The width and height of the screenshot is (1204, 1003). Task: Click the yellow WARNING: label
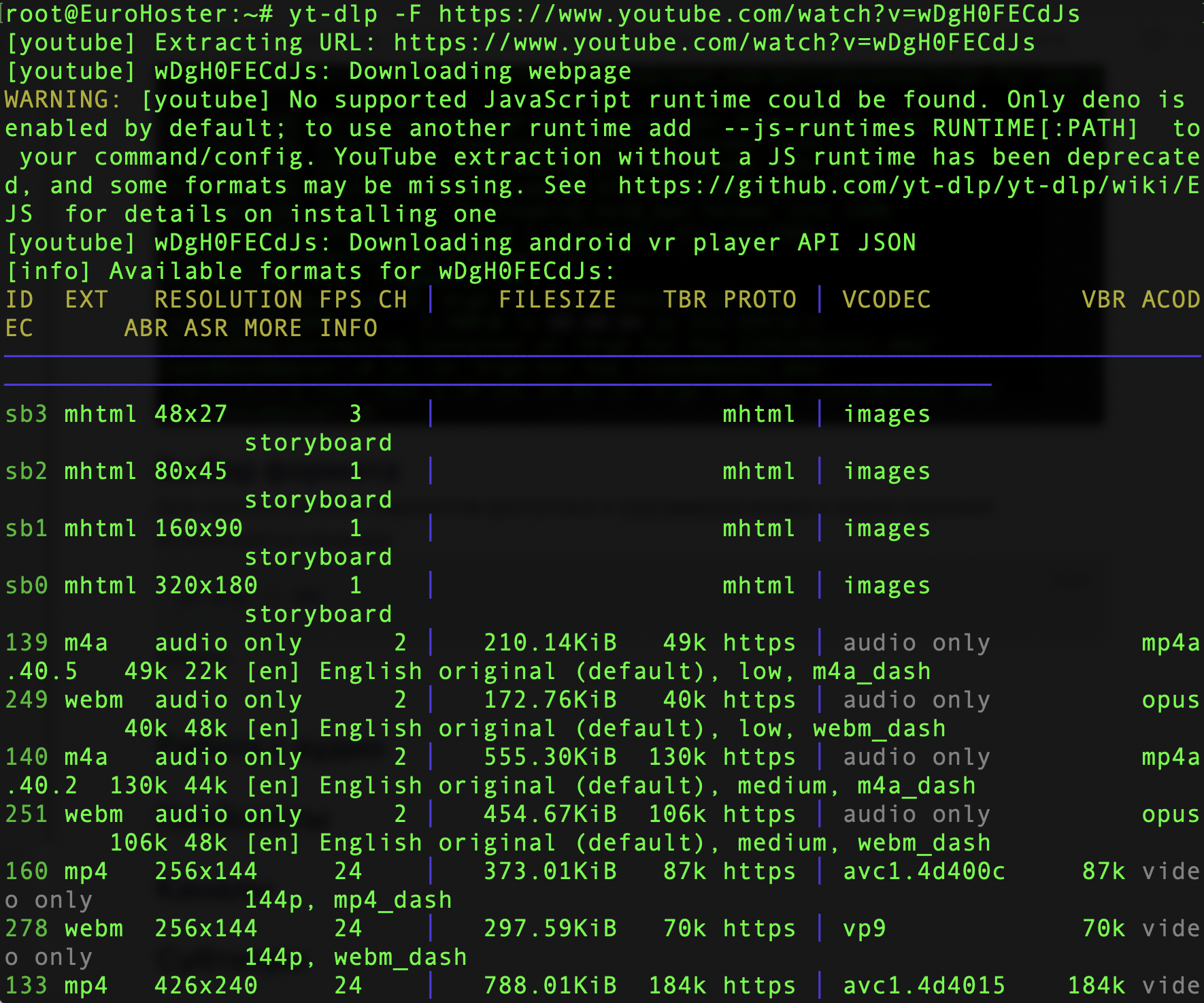pyautogui.click(x=63, y=99)
